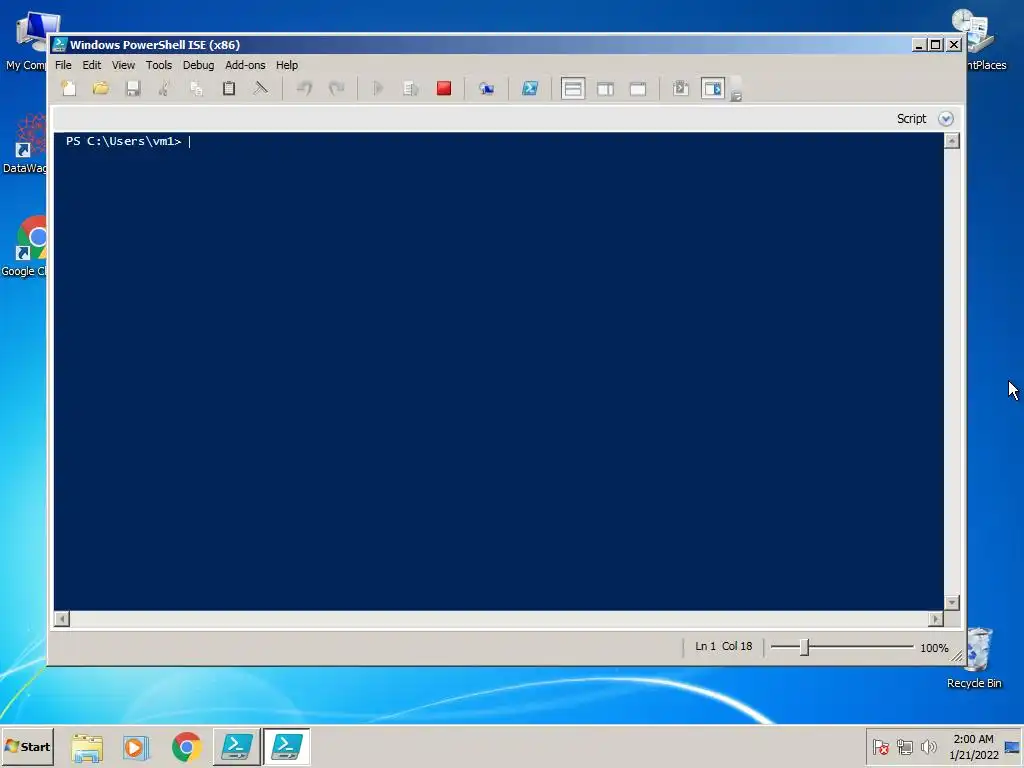
Task: Show script pane maximized layout icon
Action: (638, 88)
